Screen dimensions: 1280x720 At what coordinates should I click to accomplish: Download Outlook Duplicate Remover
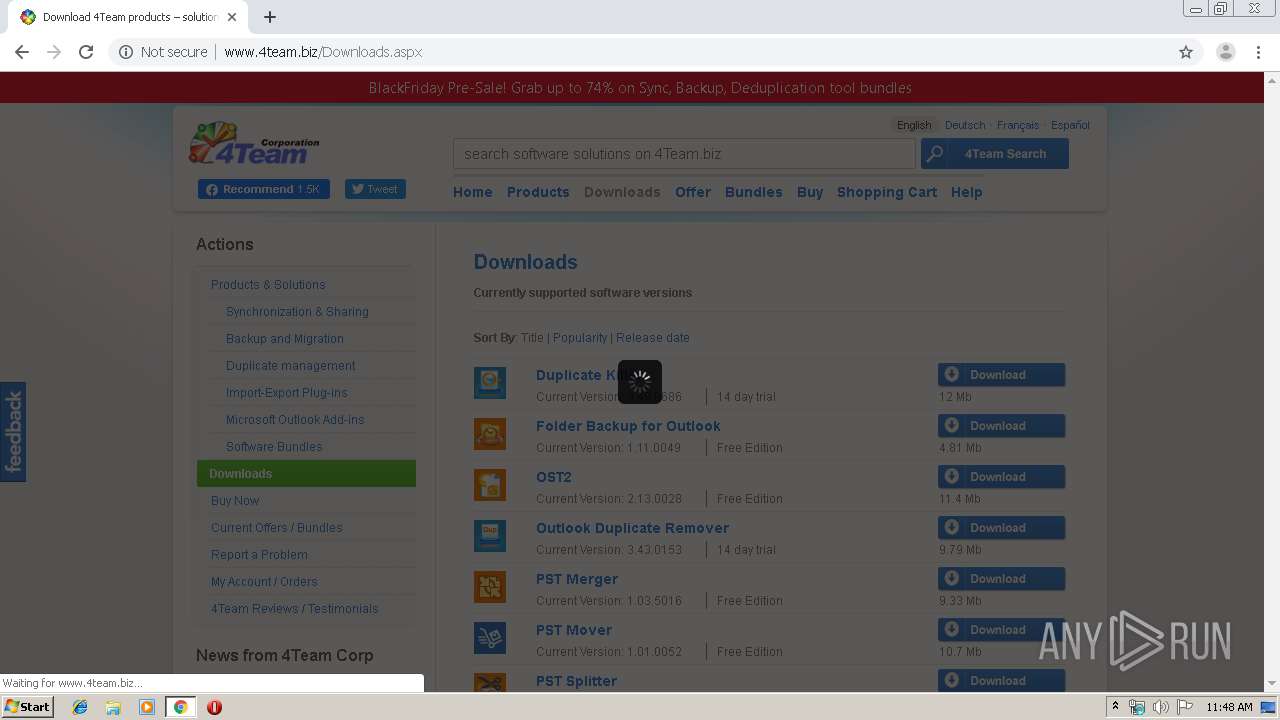1001,528
